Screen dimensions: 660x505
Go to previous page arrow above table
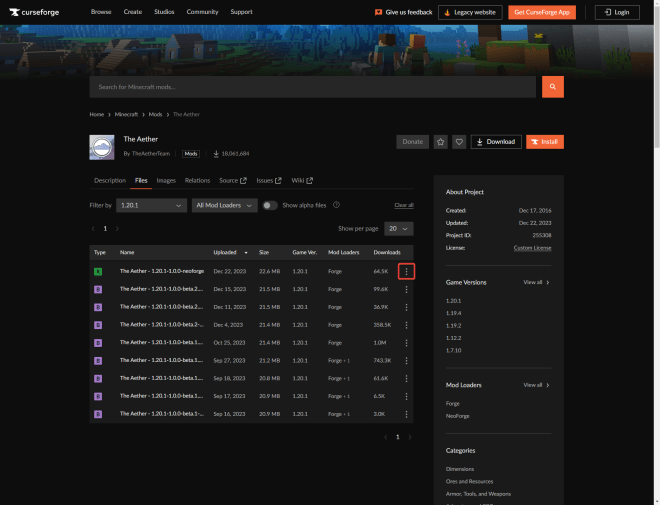click(93, 229)
